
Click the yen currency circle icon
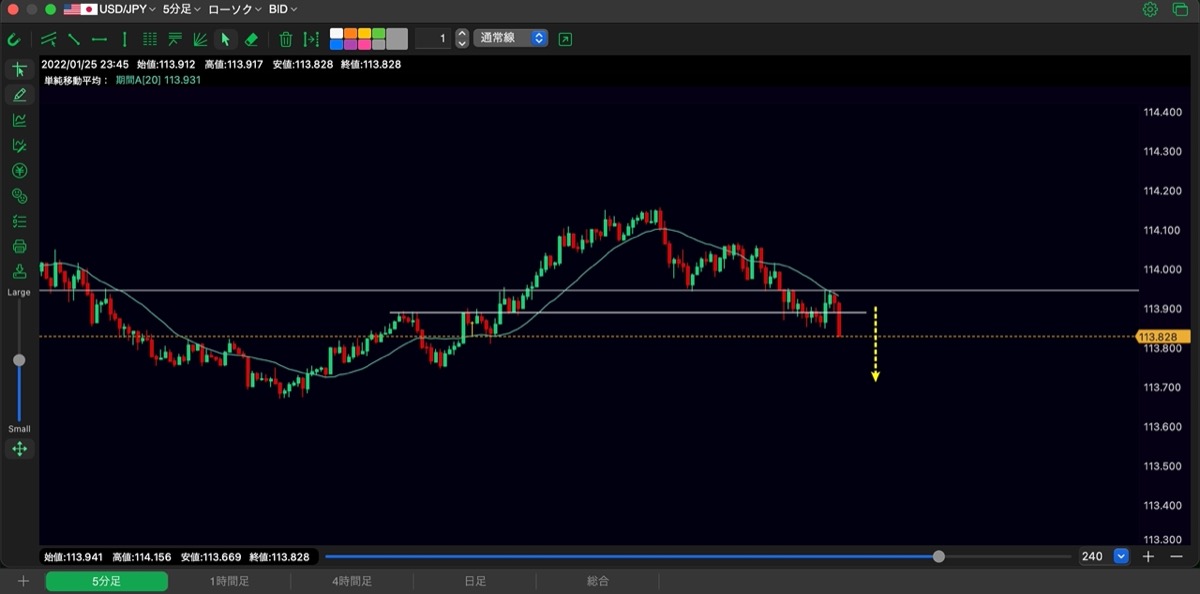19,170
